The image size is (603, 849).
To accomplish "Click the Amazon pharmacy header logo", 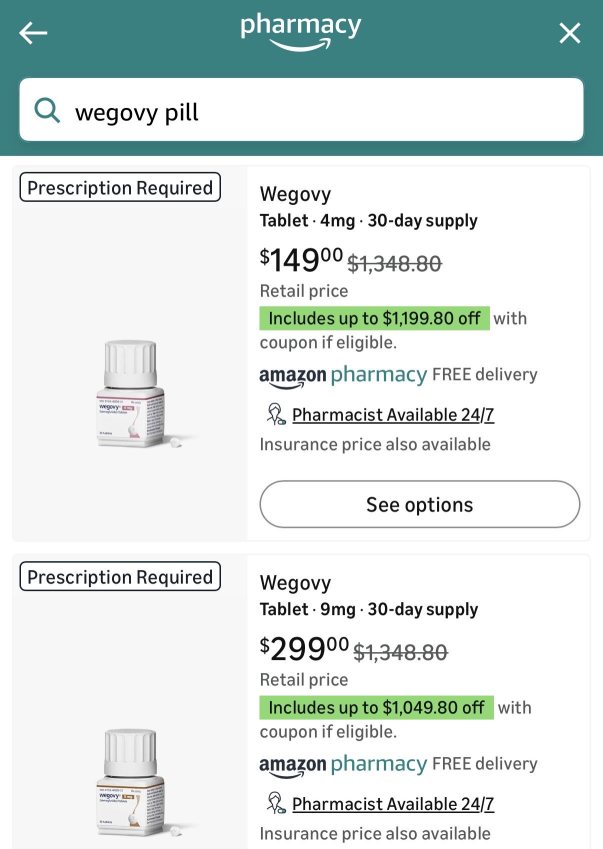I will (300, 32).
